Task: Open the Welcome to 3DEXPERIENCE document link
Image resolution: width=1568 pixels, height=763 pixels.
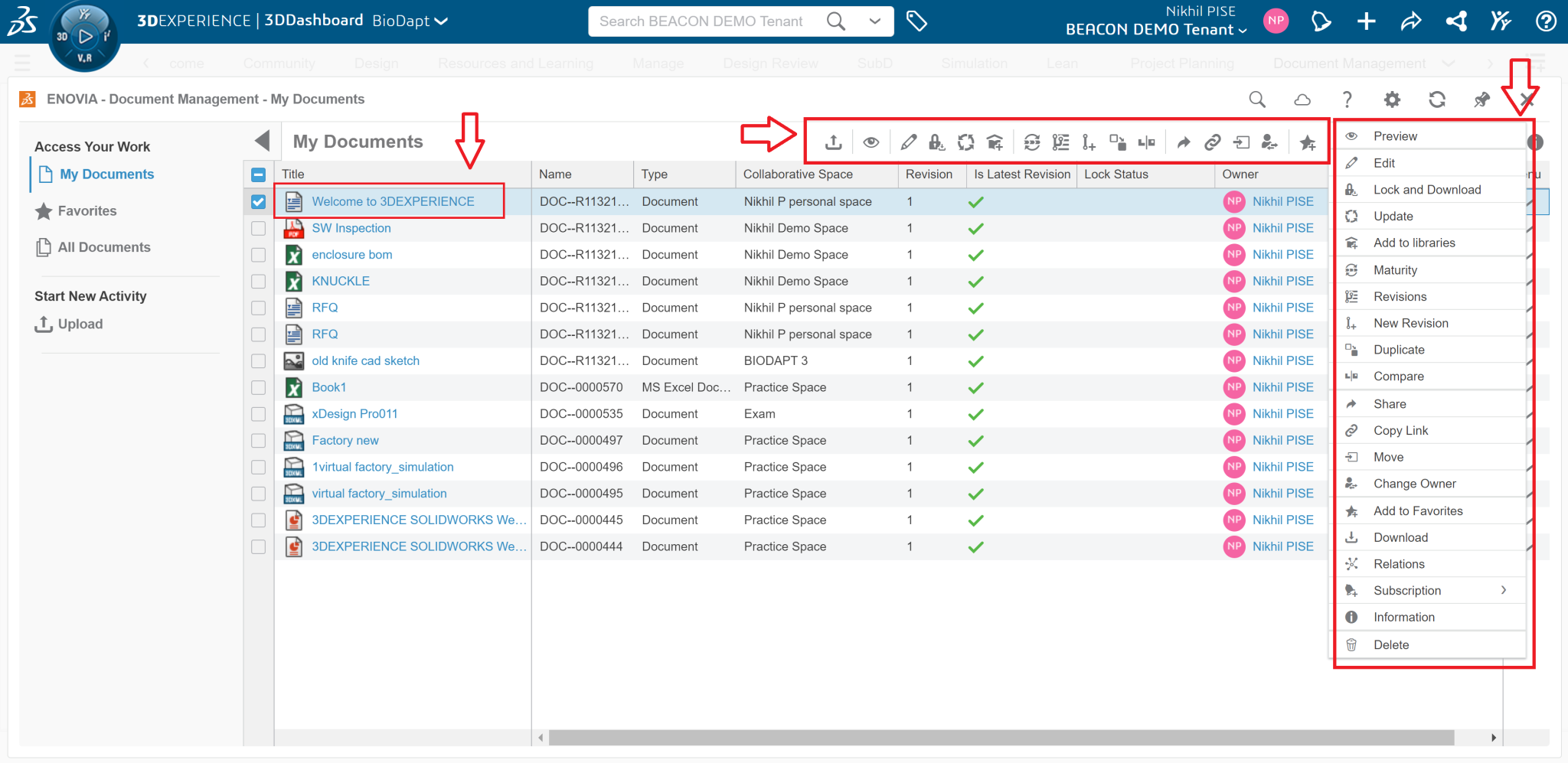Action: (x=393, y=201)
